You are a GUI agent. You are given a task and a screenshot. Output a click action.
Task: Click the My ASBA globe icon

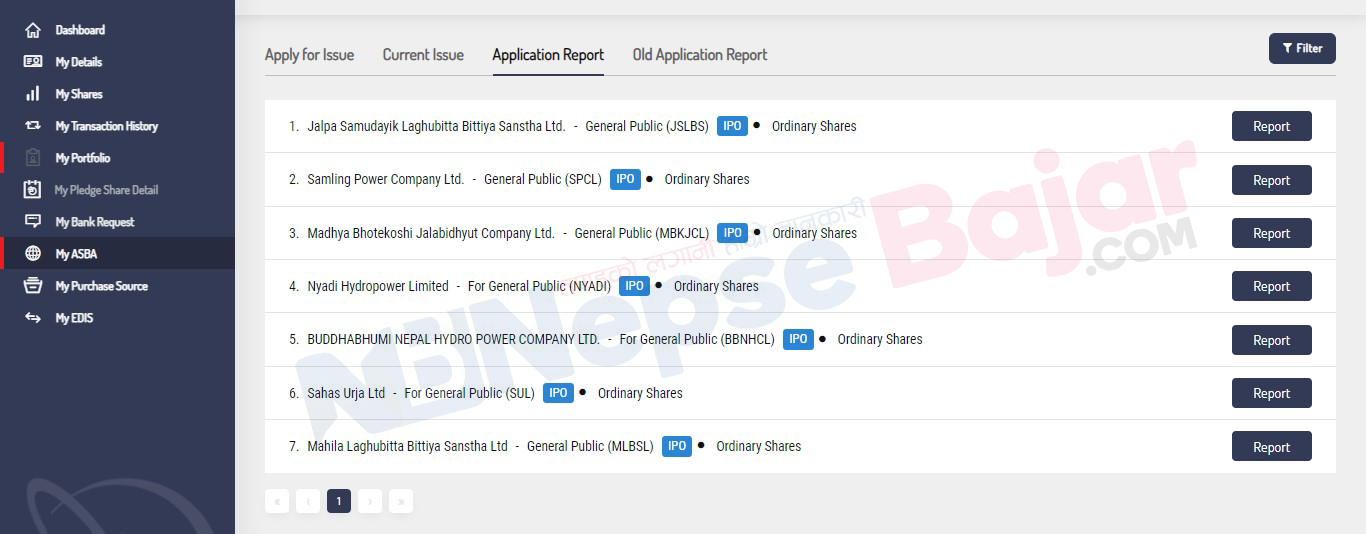33,254
